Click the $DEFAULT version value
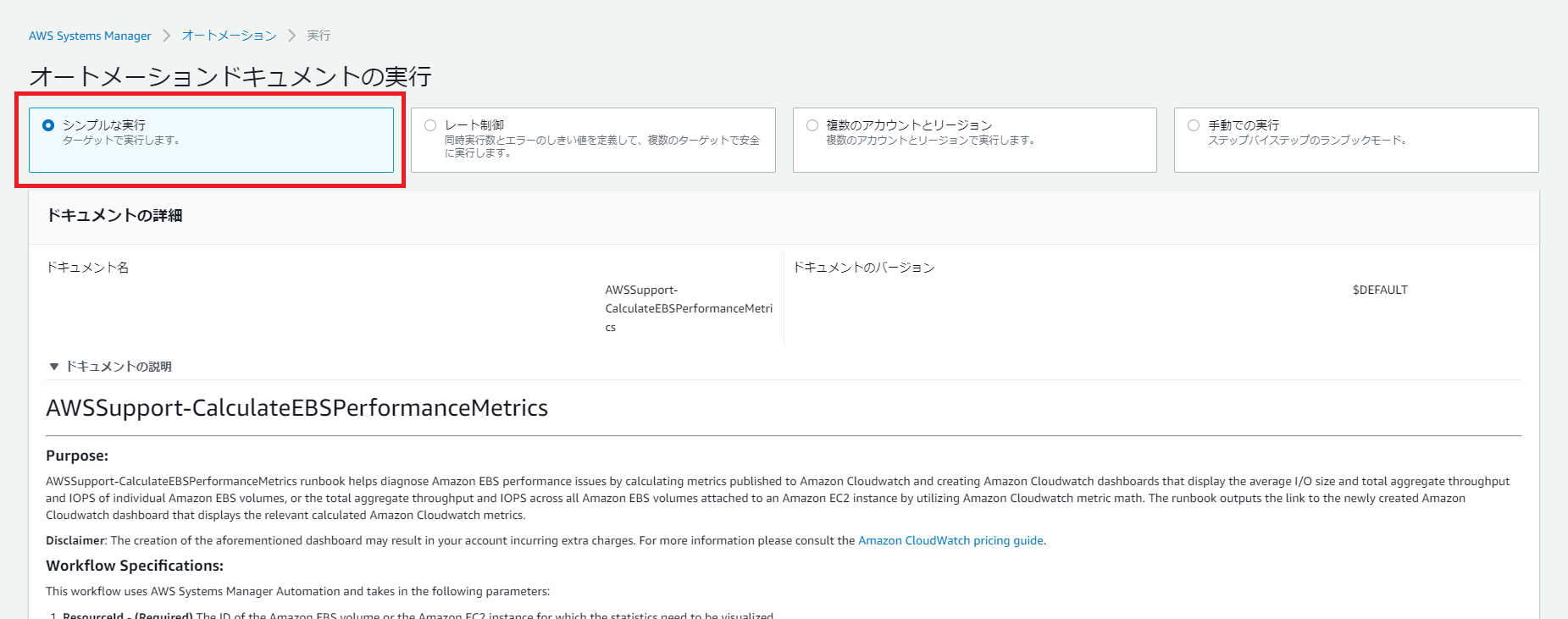 point(1380,290)
